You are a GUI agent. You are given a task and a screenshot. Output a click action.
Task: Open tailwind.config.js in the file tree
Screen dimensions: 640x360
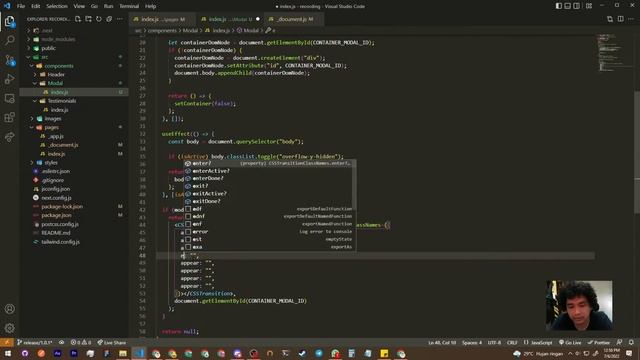coord(60,242)
